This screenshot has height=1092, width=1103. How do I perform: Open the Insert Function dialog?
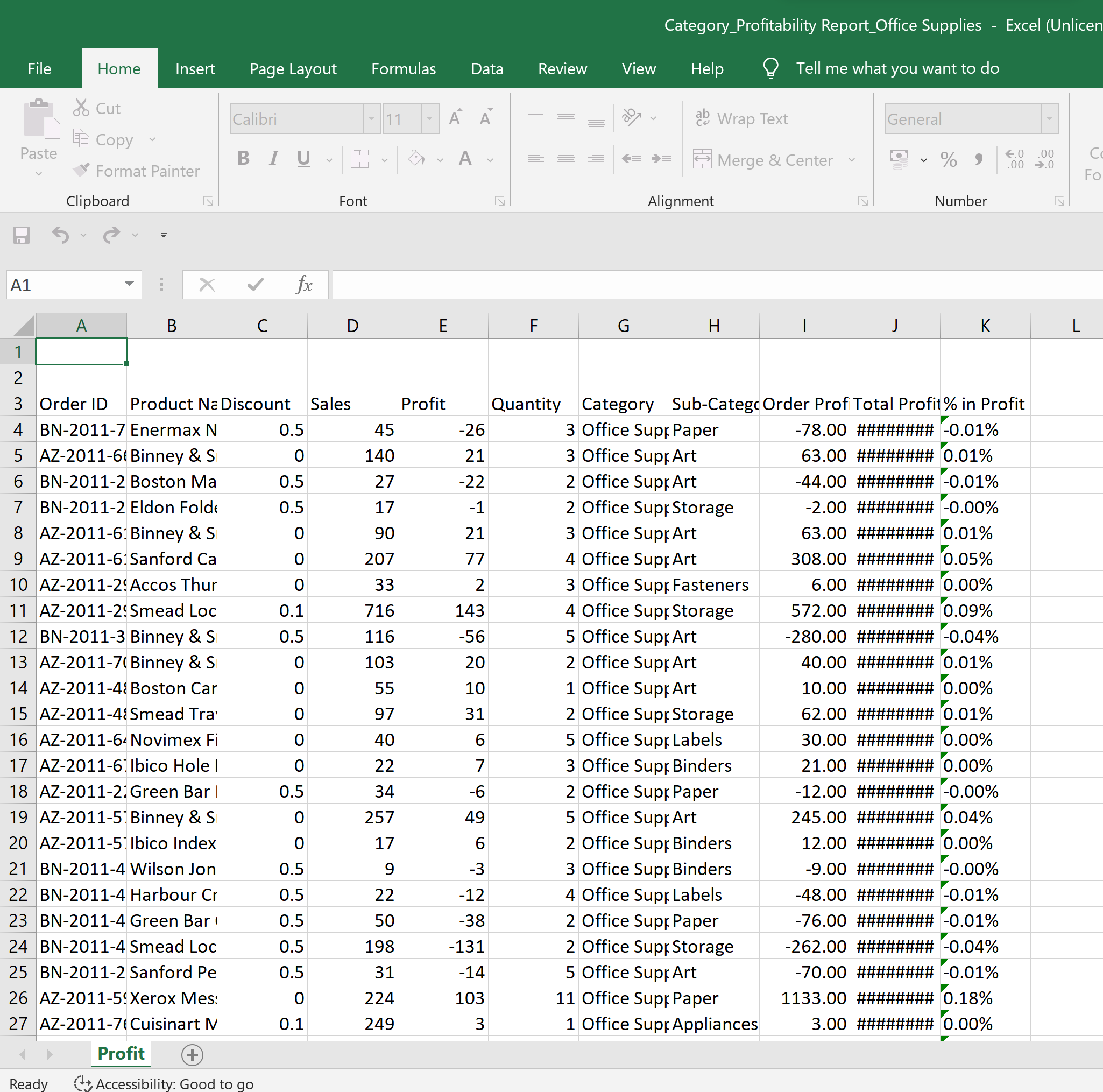(x=305, y=284)
